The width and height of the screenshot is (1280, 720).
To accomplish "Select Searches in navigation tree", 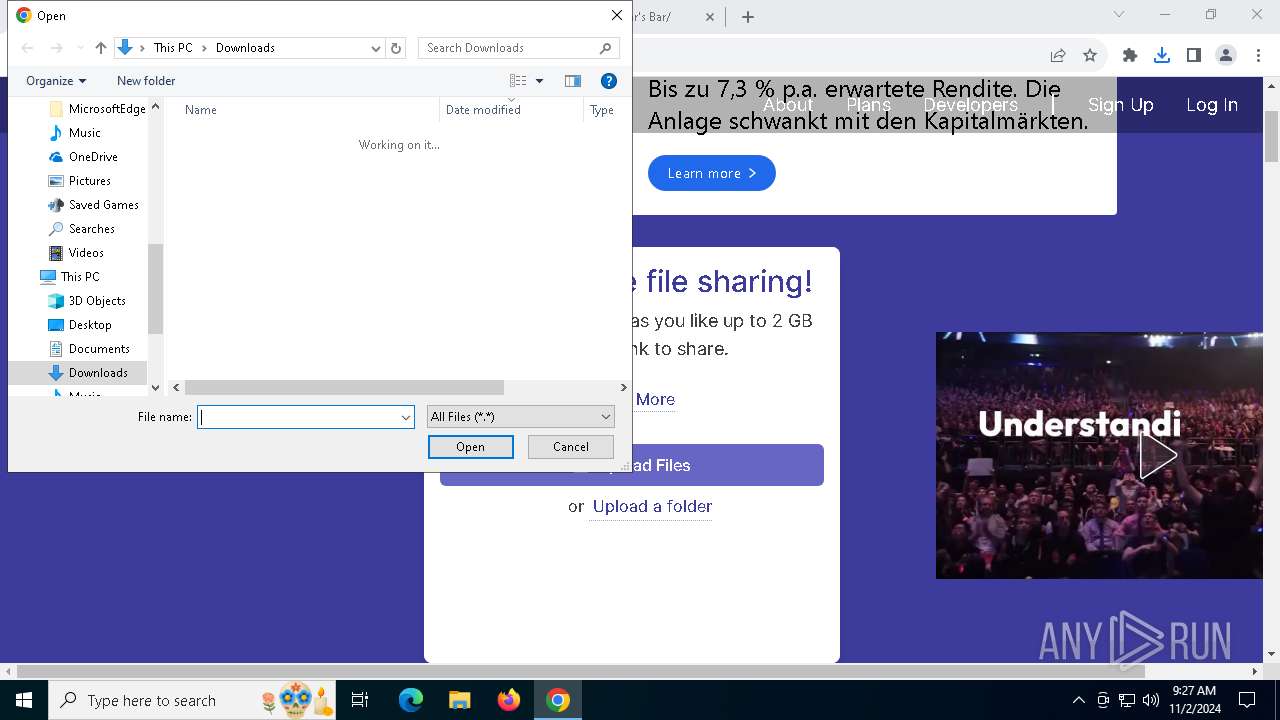I will click(92, 229).
